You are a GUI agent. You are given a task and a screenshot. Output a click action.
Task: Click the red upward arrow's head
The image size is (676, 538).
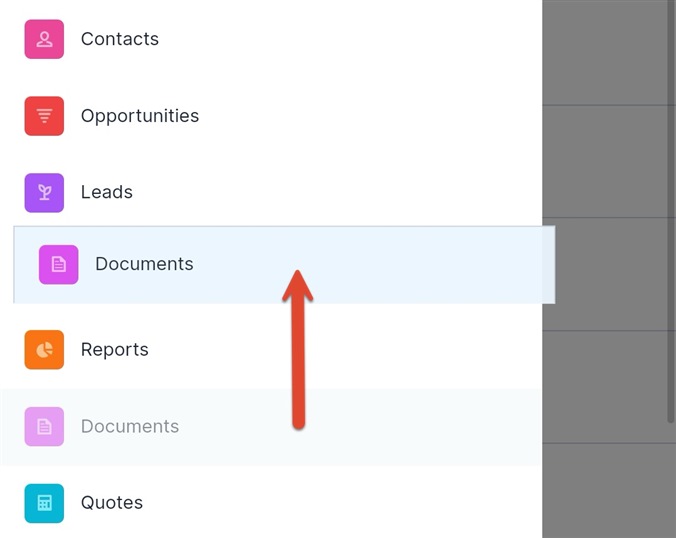(x=297, y=283)
